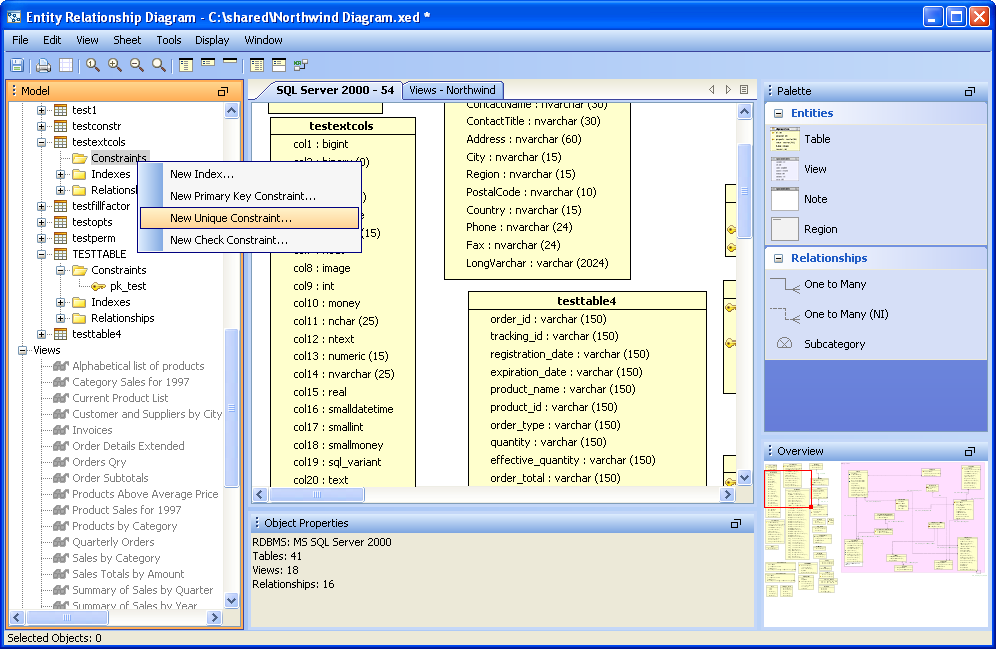The image size is (996, 649).
Task: Expand Indexes folder under testextcols
Action: point(61,174)
